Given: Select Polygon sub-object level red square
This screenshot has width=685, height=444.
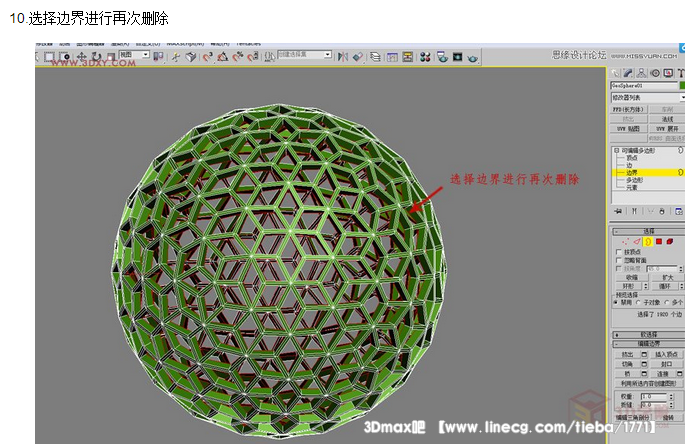Looking at the screenshot, I should [659, 242].
